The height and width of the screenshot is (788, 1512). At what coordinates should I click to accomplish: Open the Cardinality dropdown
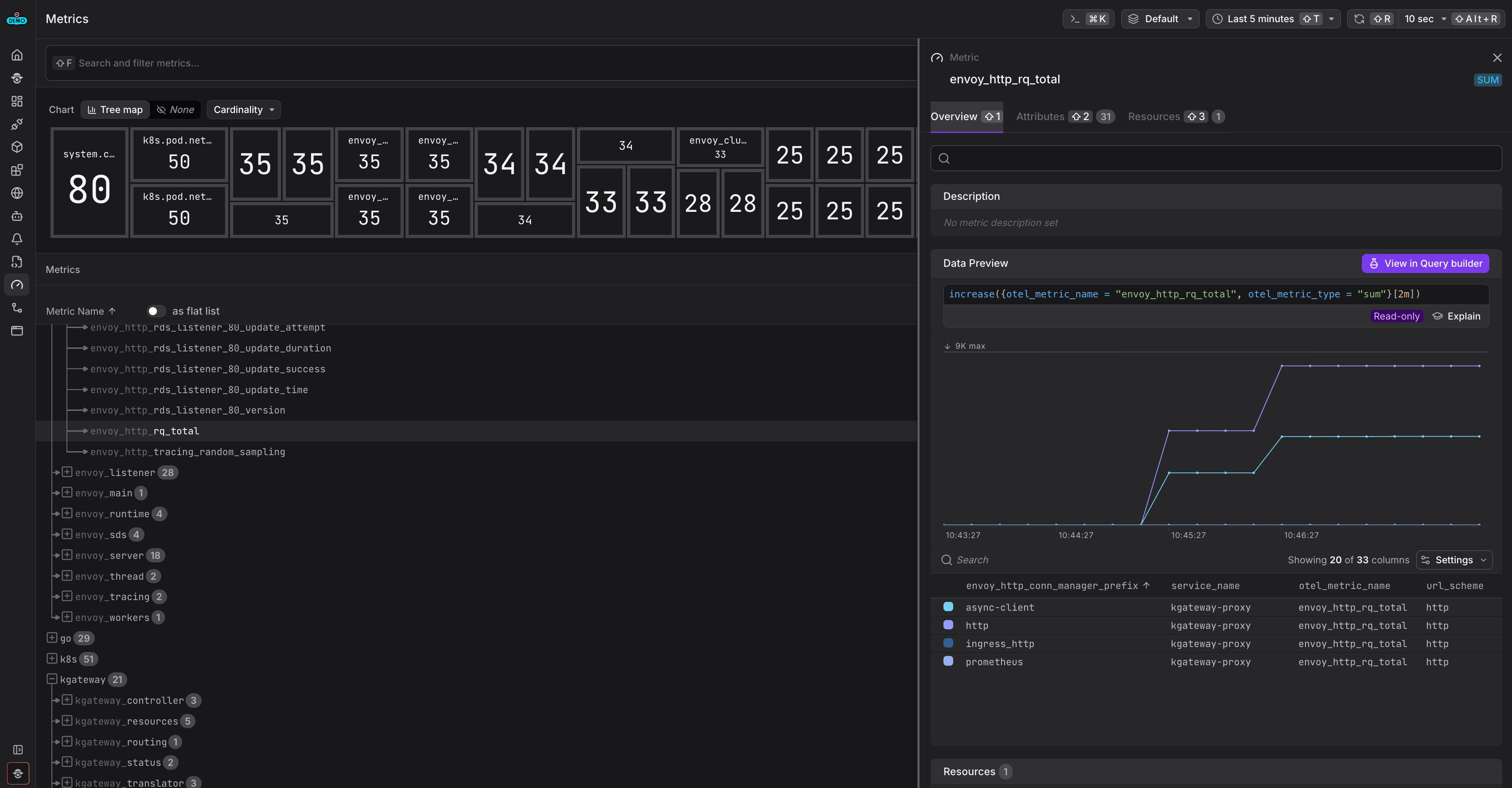click(244, 110)
